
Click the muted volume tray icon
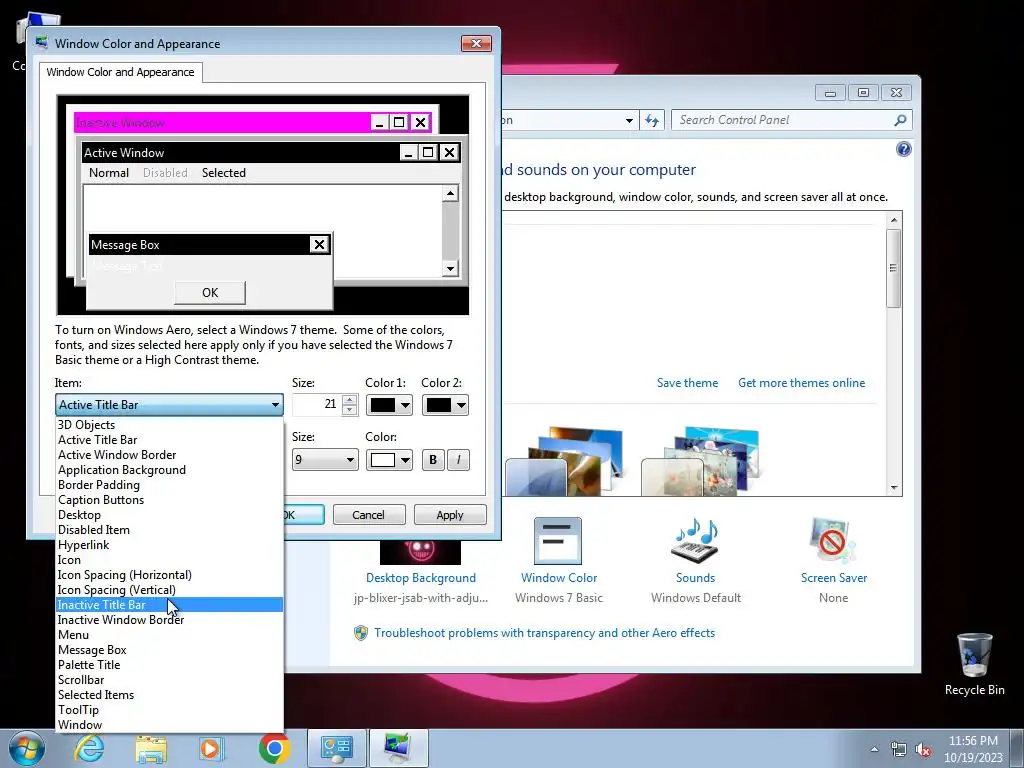tap(923, 749)
